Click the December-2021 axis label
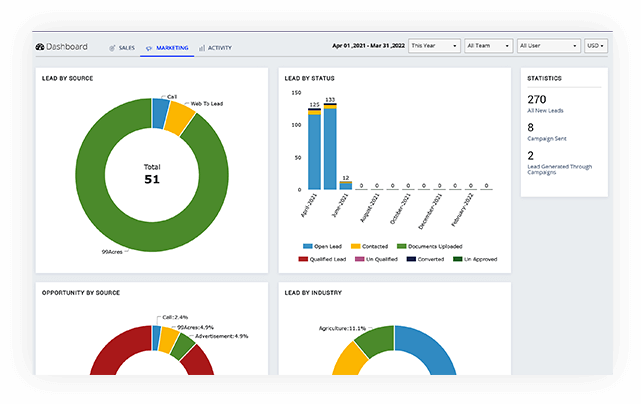Viewport: 641px width, 404px height. point(430,211)
